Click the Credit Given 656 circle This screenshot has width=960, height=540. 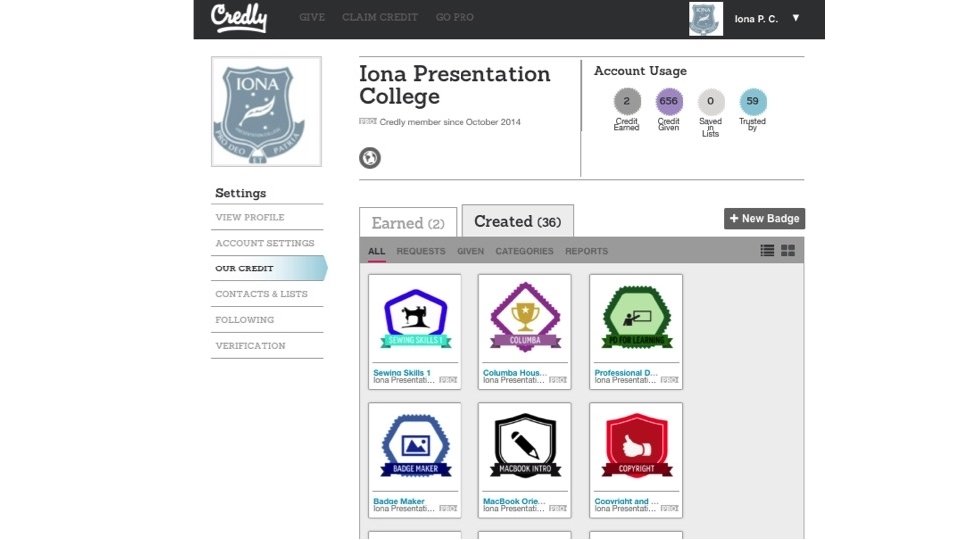click(669, 101)
